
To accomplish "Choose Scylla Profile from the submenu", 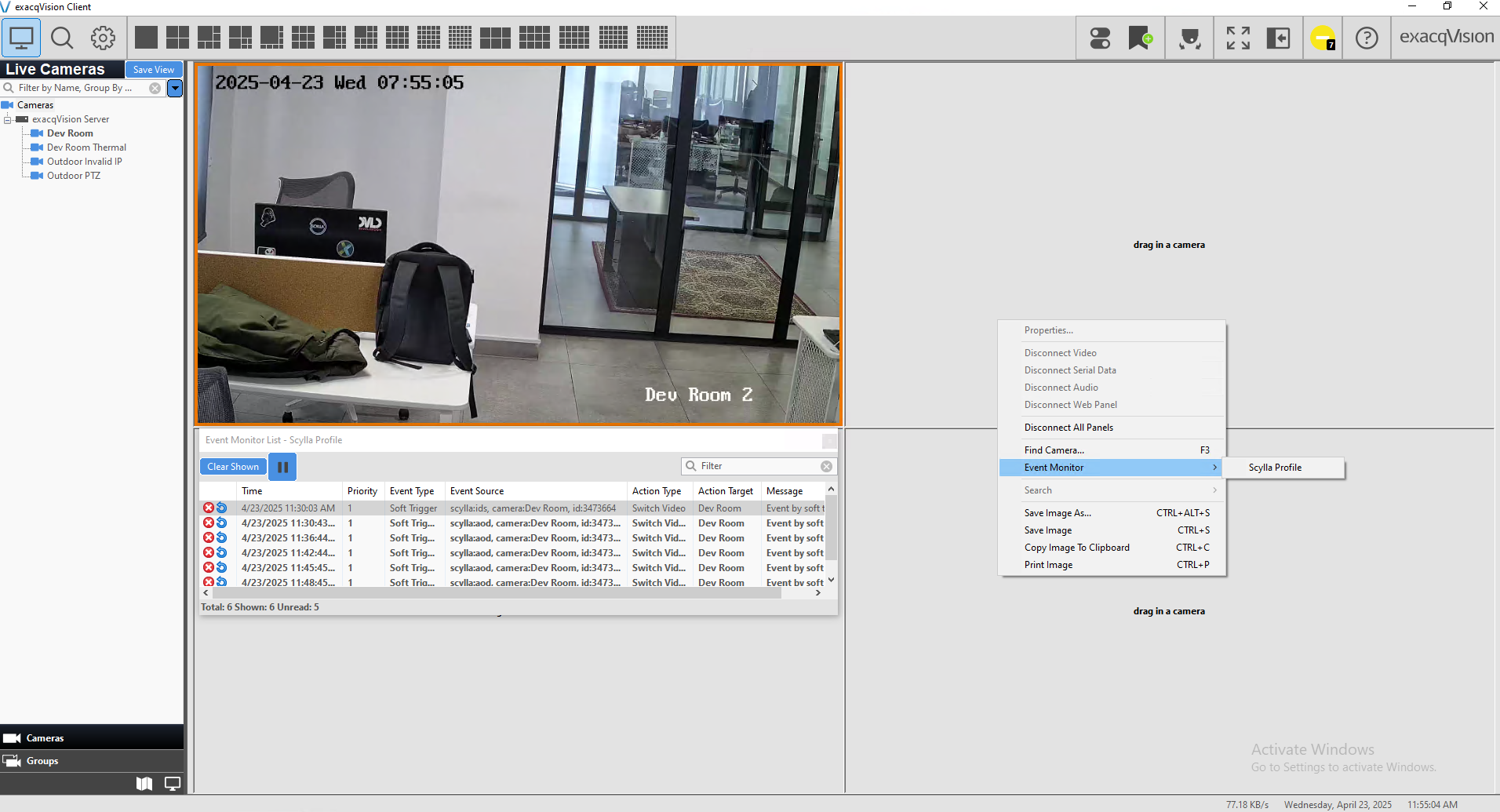I will [x=1275, y=468].
